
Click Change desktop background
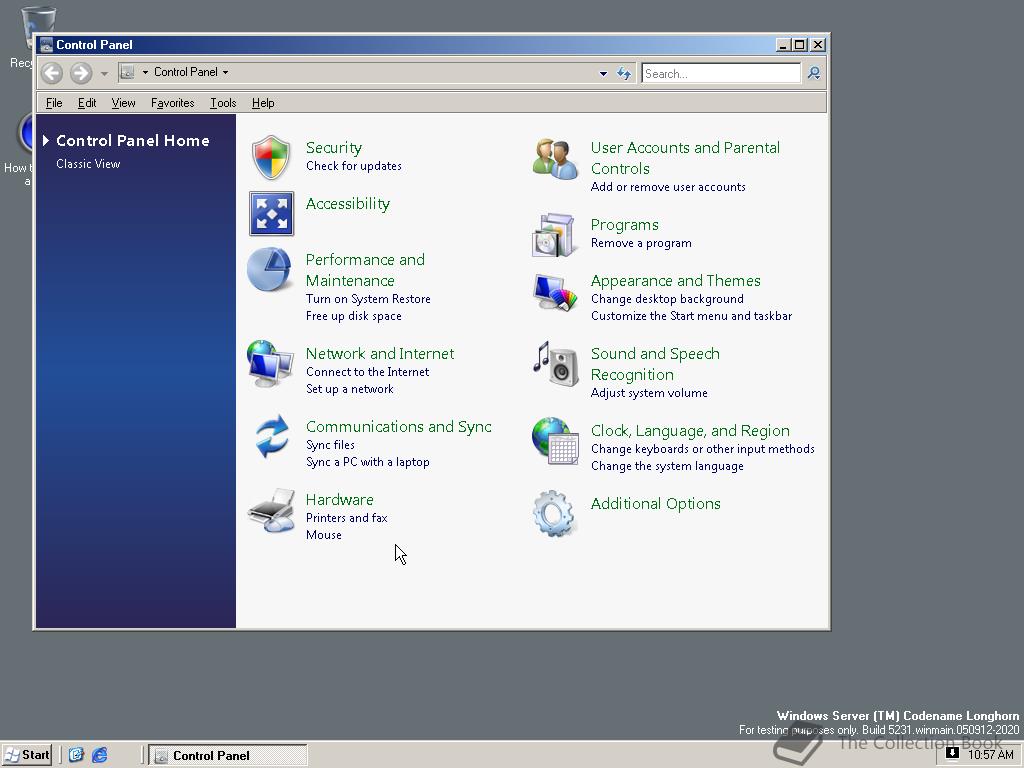point(667,299)
